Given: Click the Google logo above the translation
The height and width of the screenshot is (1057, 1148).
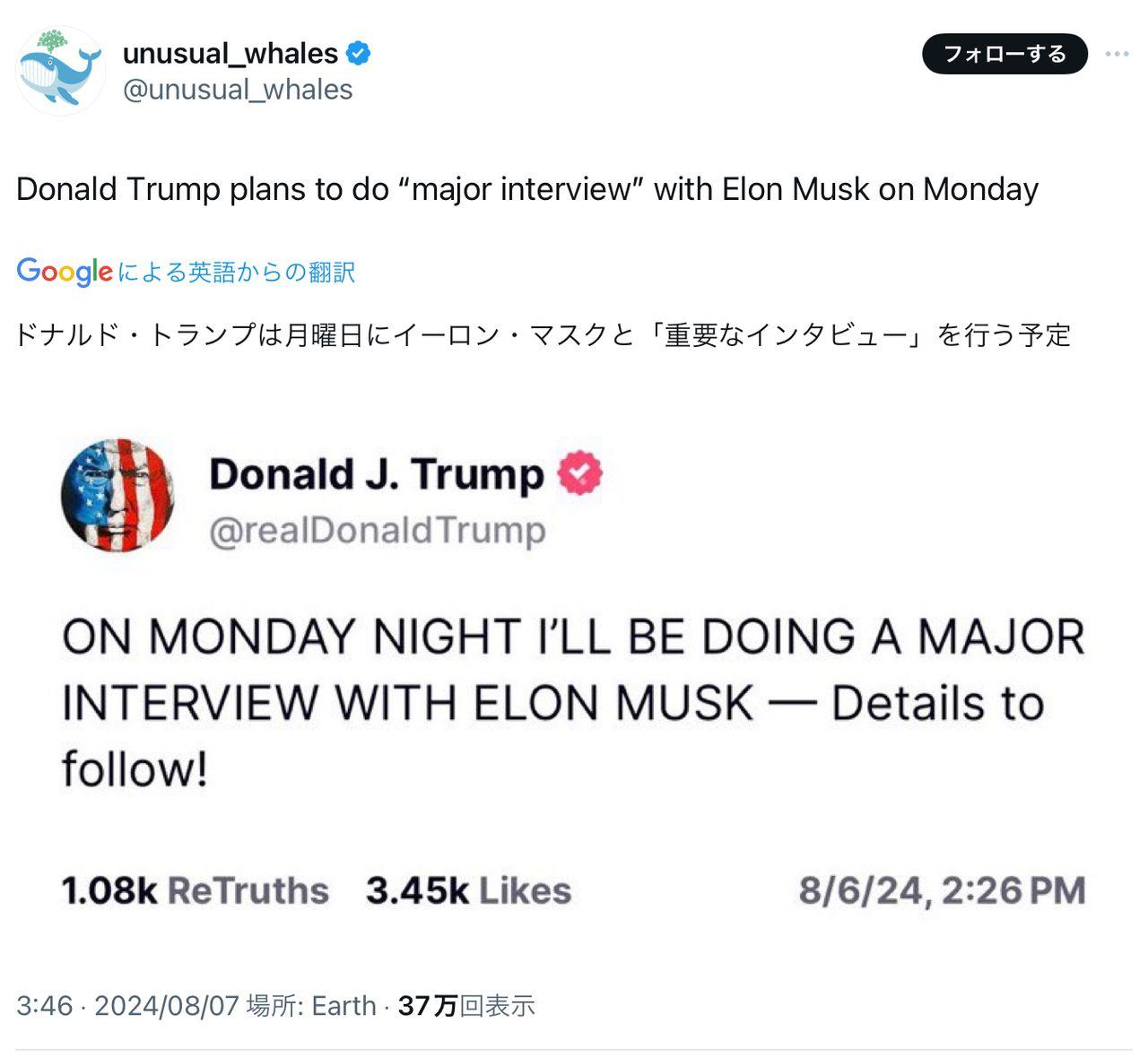Looking at the screenshot, I should (x=65, y=272).
